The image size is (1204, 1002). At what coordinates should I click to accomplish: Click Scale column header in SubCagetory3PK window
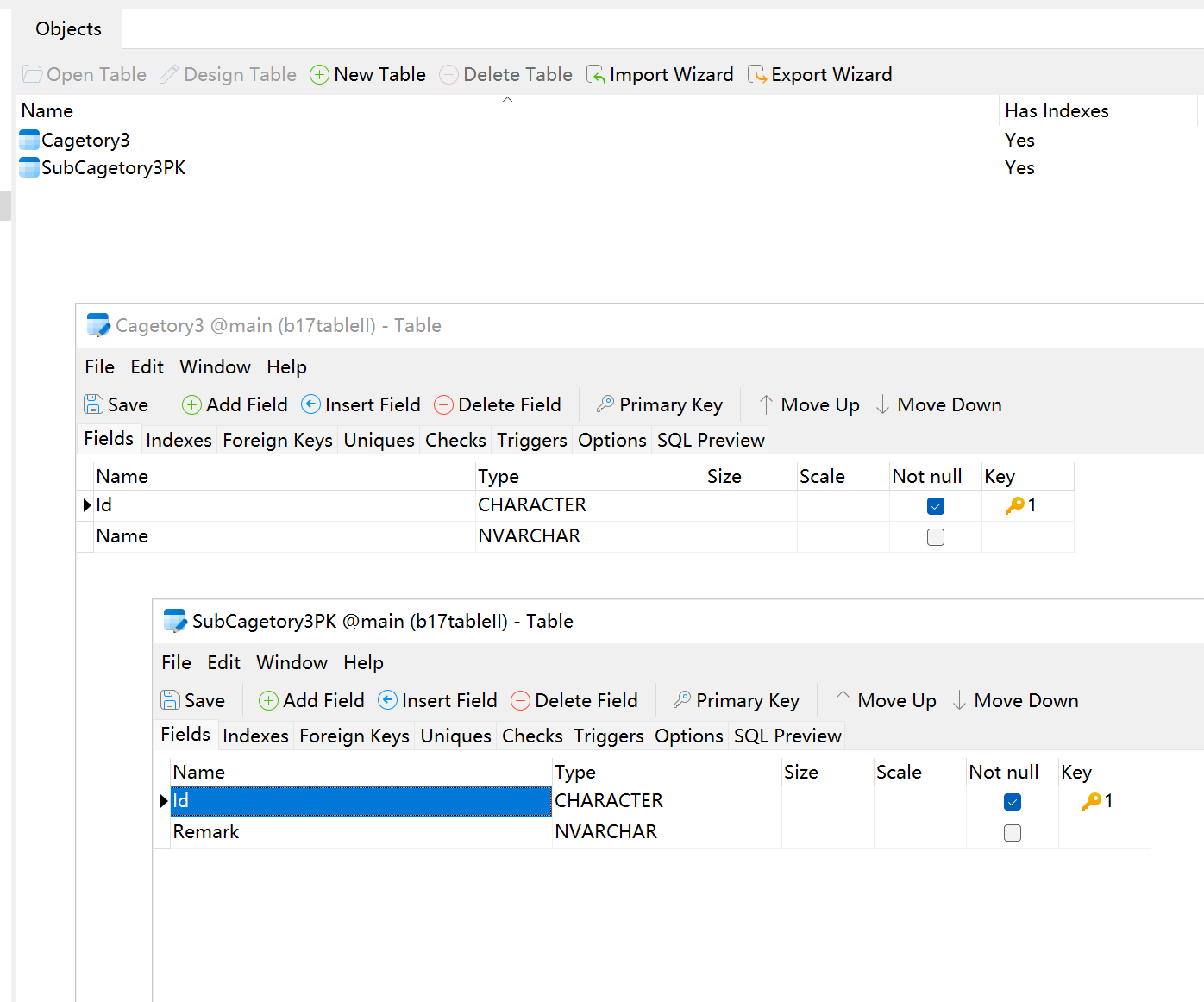(919, 773)
